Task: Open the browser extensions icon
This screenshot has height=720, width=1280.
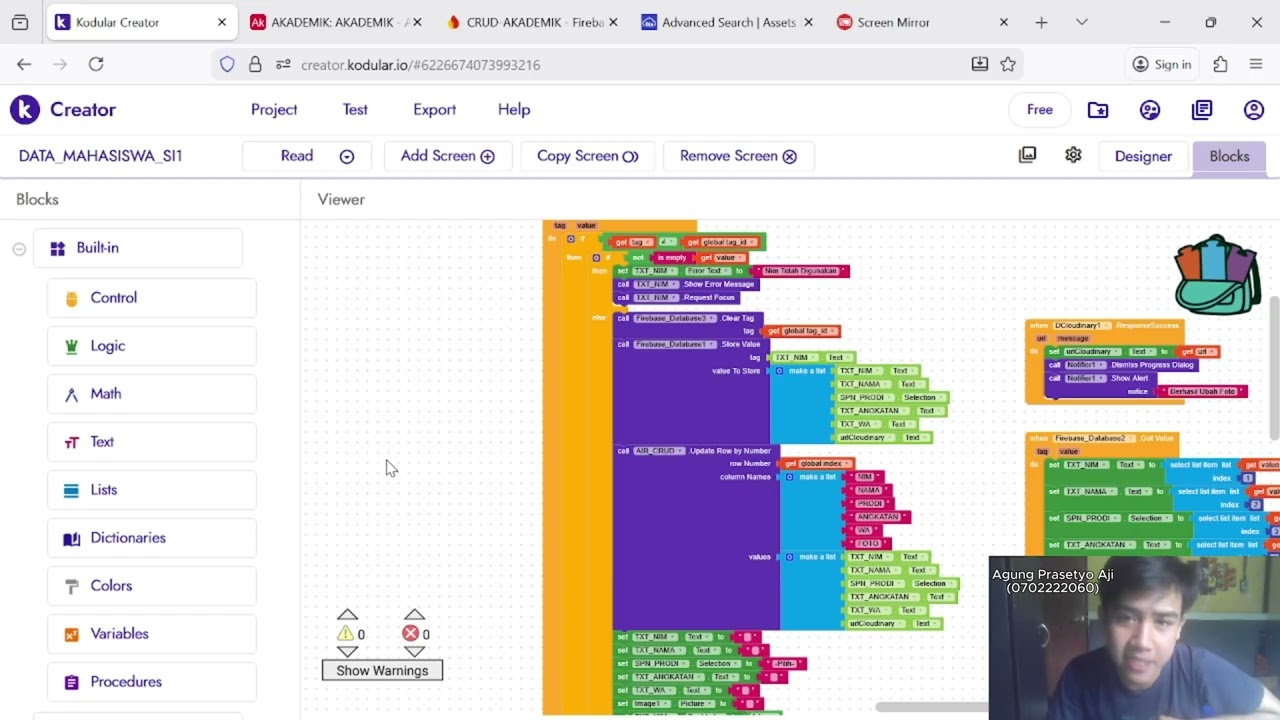Action: coord(1220,64)
